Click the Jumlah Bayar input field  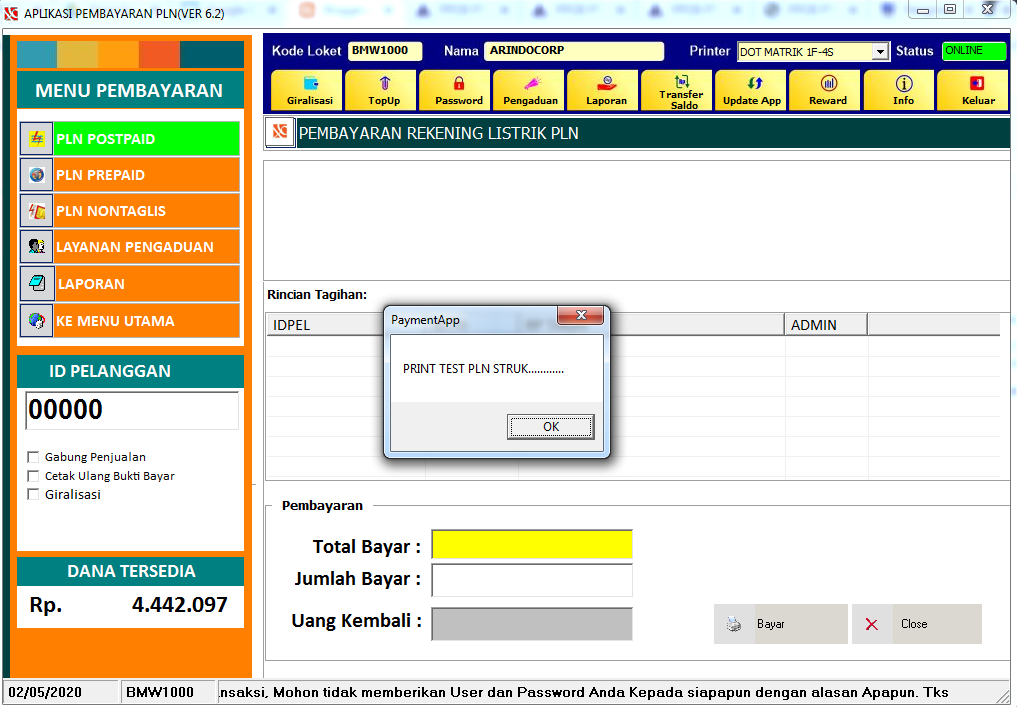[x=532, y=580]
